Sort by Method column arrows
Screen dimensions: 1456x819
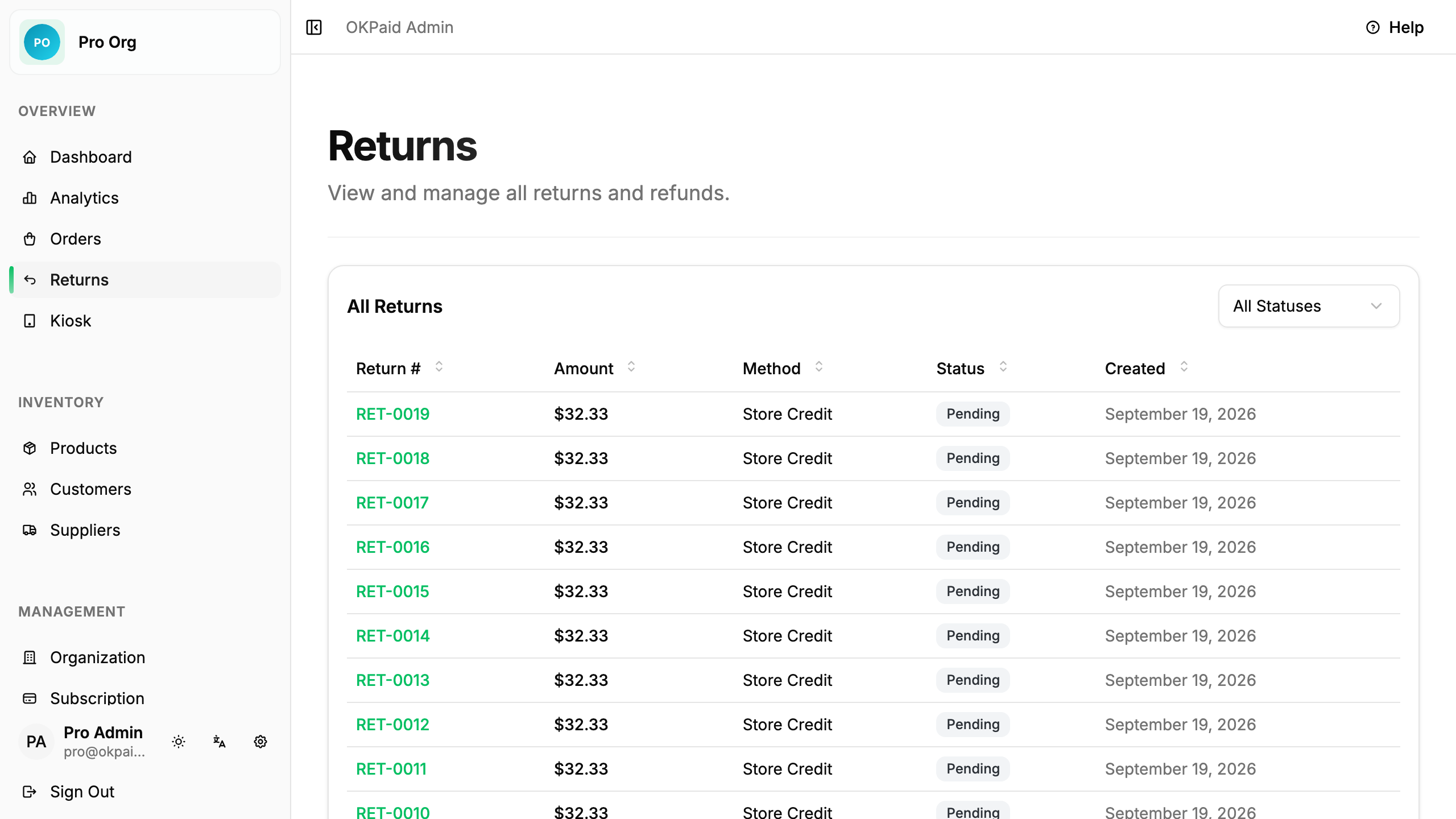point(818,367)
